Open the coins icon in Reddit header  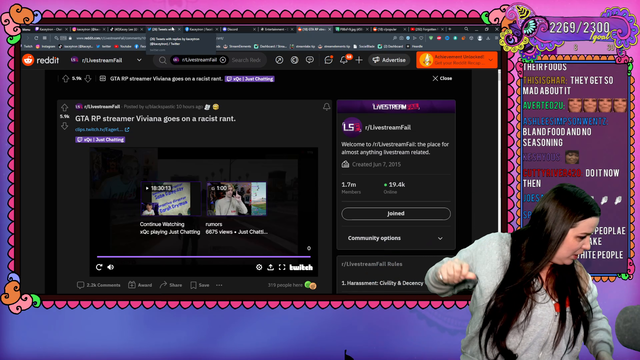294,60
